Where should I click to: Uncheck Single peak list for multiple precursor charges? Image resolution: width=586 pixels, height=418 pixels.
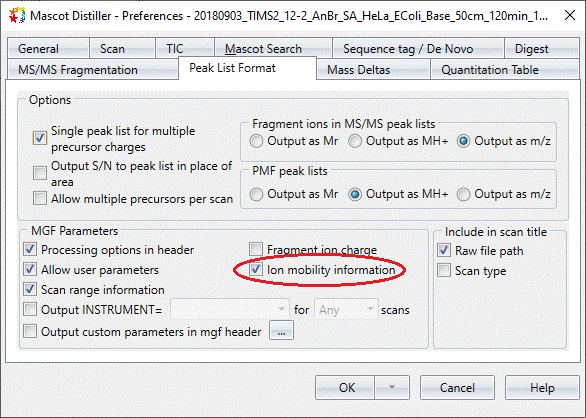[x=40, y=138]
